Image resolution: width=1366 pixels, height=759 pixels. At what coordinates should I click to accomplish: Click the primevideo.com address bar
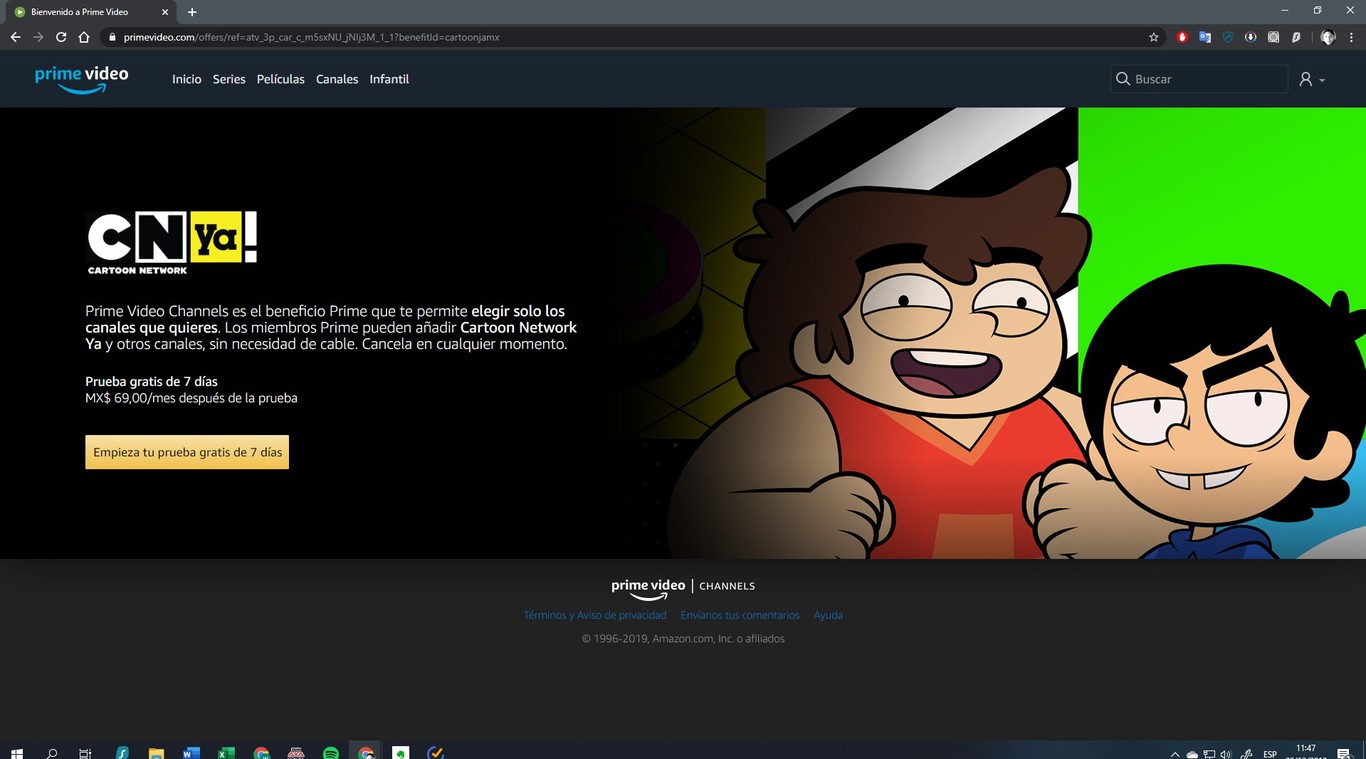click(633, 37)
